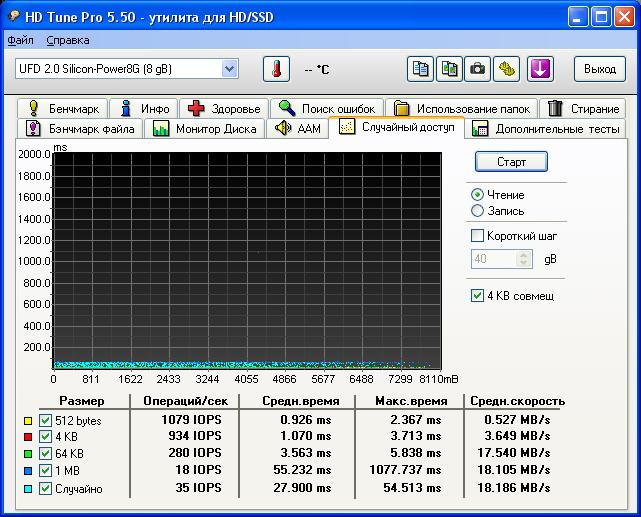Toggle the 1 MB checkbox

pos(45,470)
